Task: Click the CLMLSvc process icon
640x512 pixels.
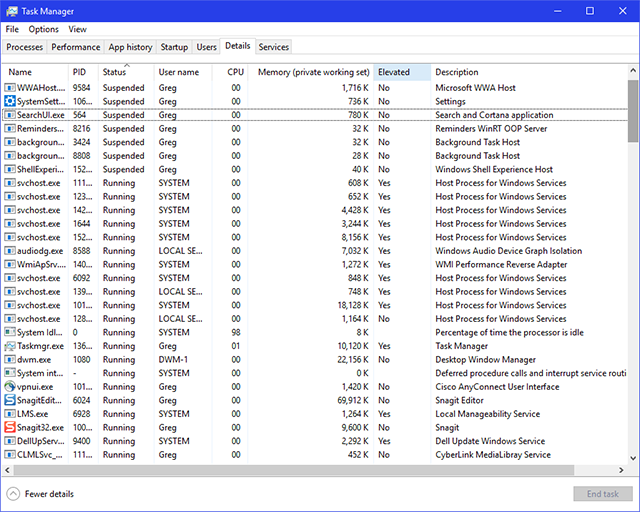Action: click(10, 454)
